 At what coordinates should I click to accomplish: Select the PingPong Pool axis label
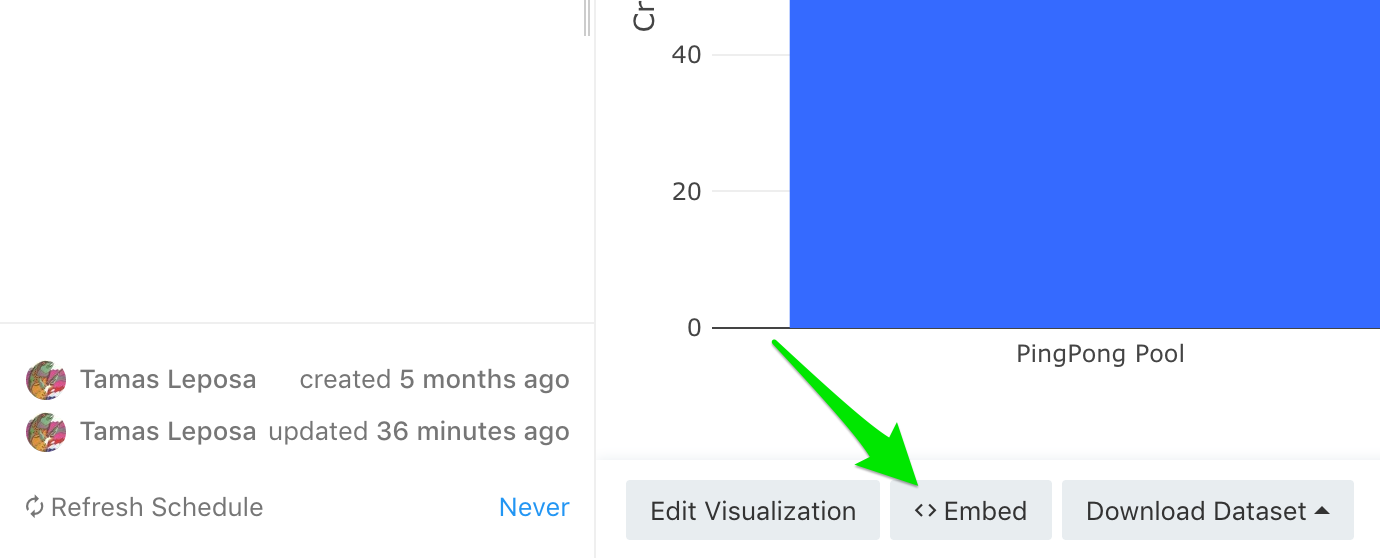coord(1100,353)
